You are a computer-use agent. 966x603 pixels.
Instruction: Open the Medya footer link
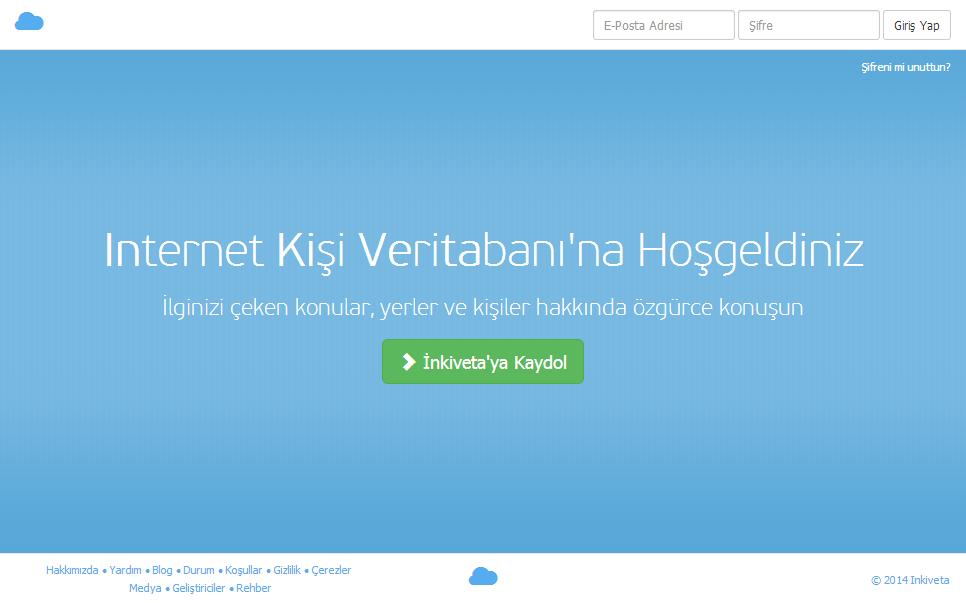(x=145, y=588)
